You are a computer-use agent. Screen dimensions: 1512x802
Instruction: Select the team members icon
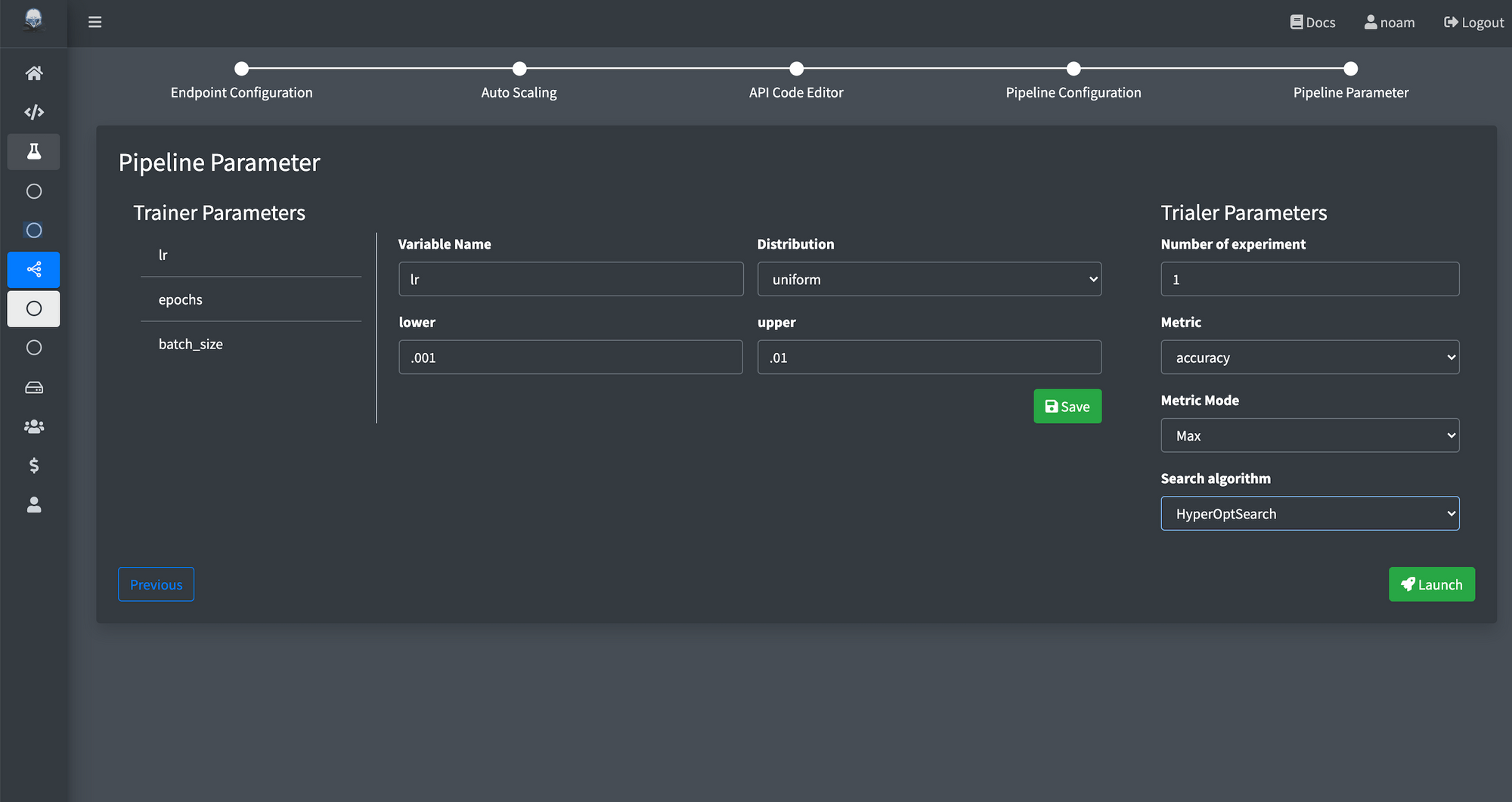33,426
